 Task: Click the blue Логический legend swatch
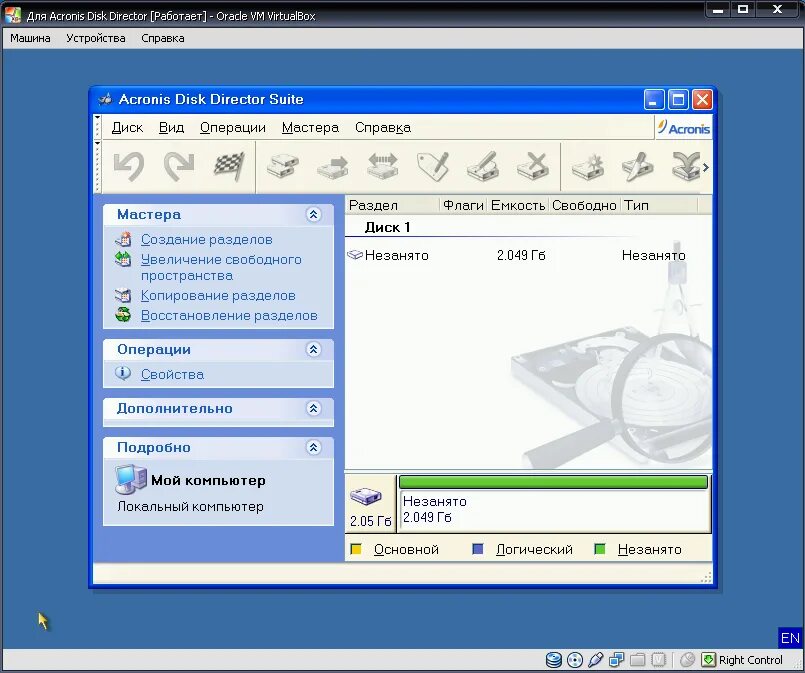477,549
